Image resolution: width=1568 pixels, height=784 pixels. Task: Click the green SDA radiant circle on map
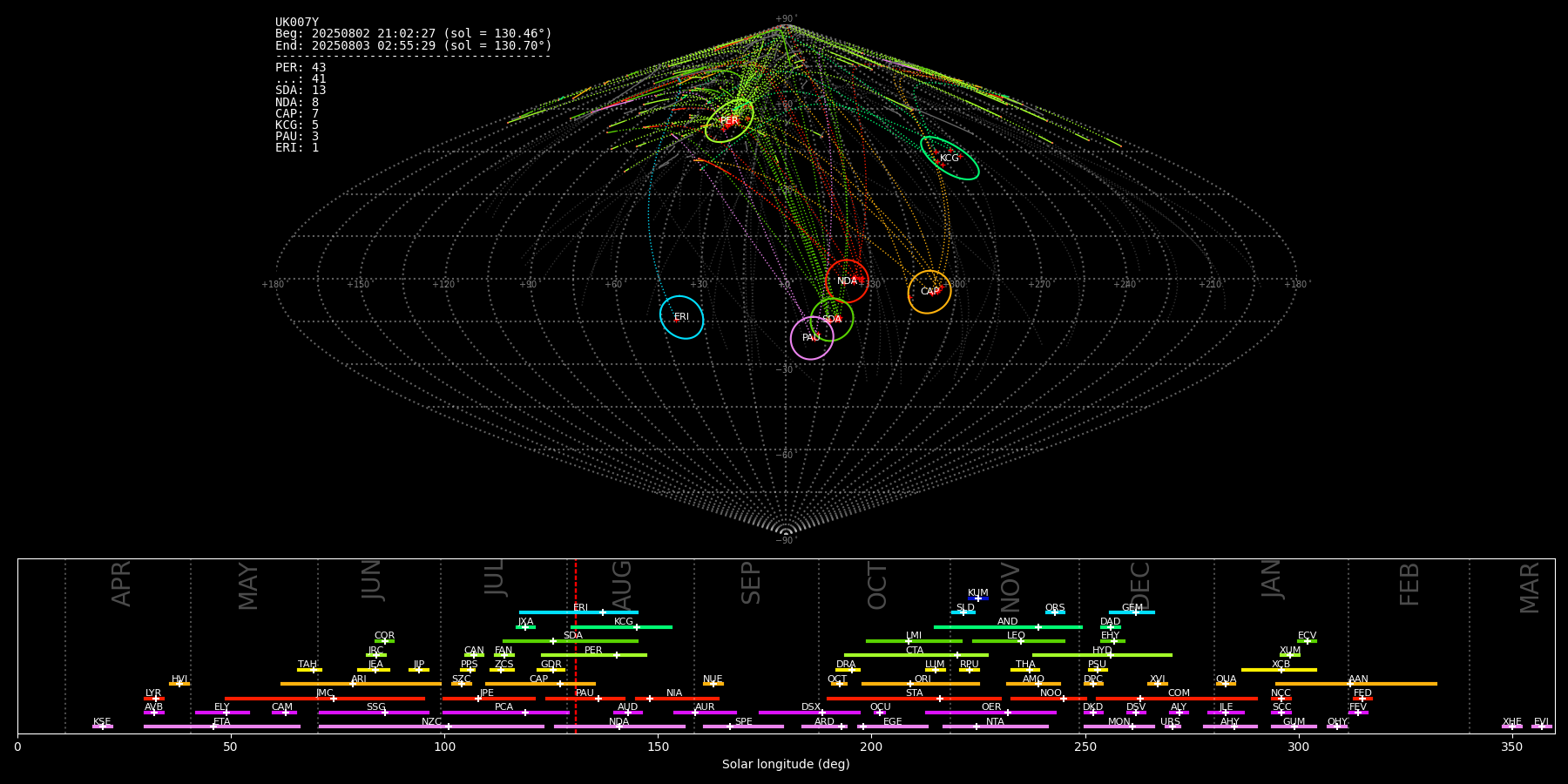pyautogui.click(x=832, y=319)
